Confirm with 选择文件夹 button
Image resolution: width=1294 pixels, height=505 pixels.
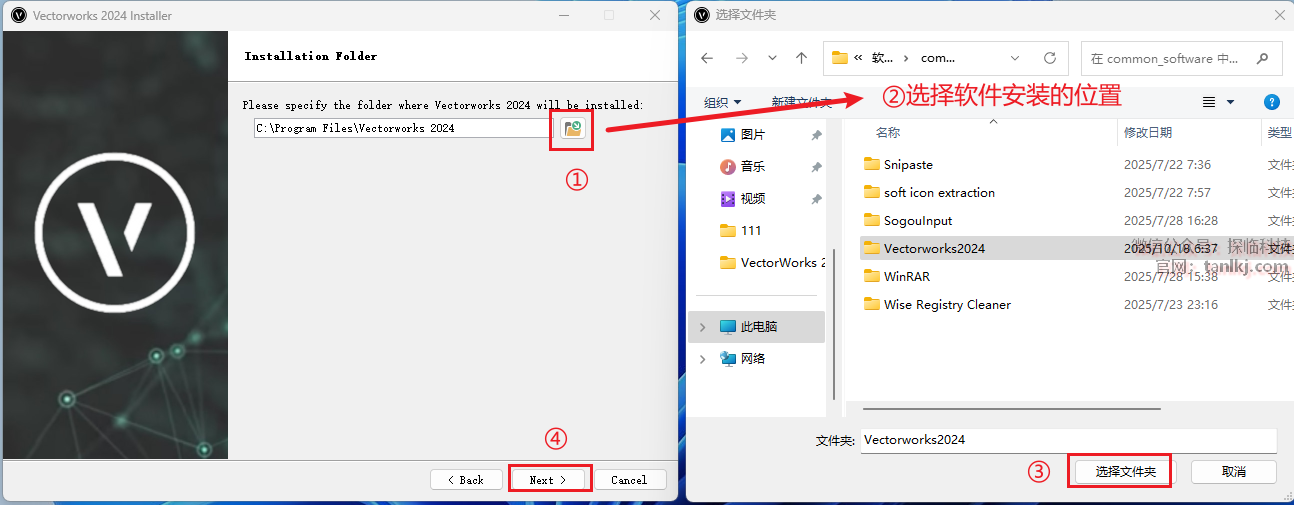pos(1125,472)
